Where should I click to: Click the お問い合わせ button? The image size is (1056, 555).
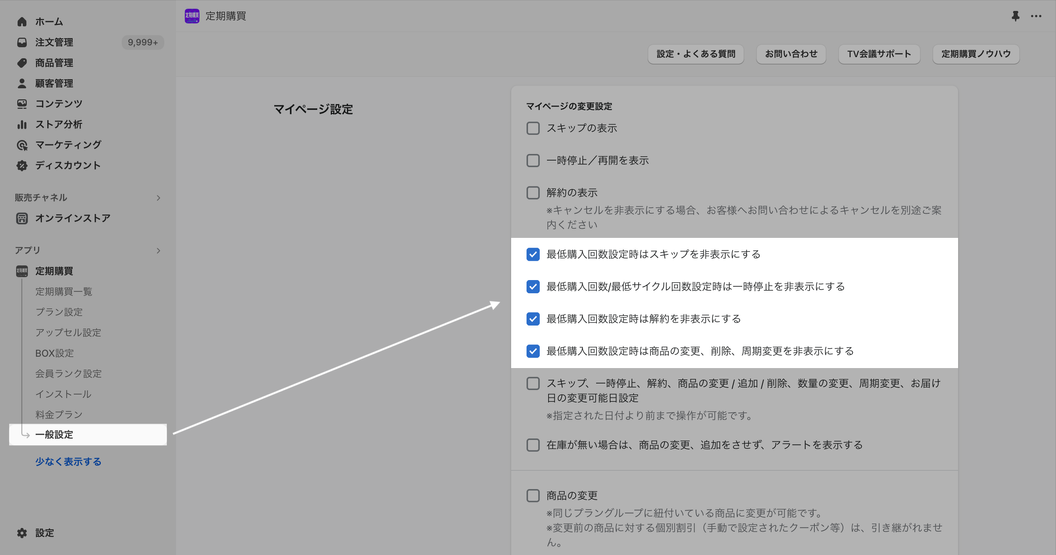tap(791, 54)
